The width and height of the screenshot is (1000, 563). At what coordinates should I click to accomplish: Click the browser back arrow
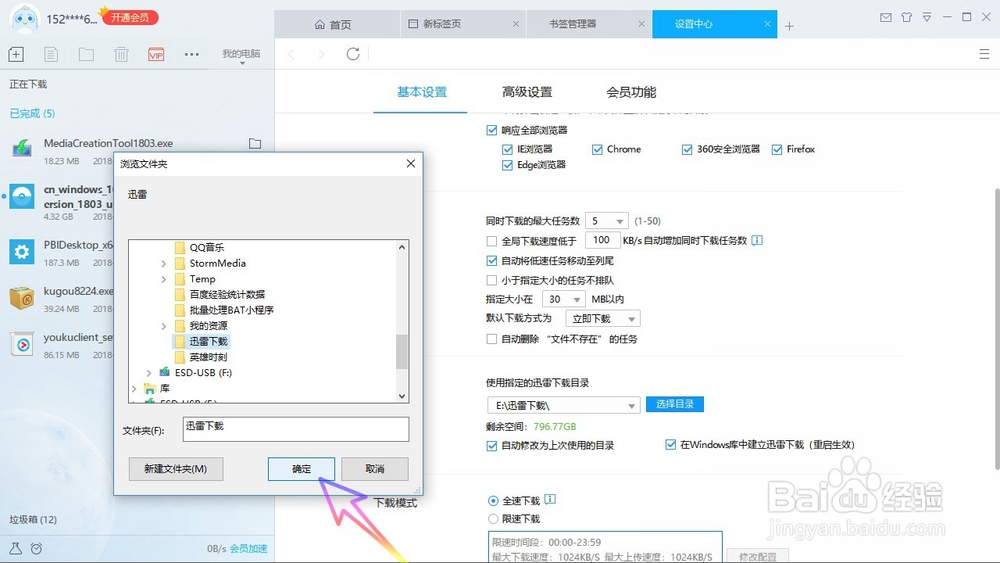291,54
